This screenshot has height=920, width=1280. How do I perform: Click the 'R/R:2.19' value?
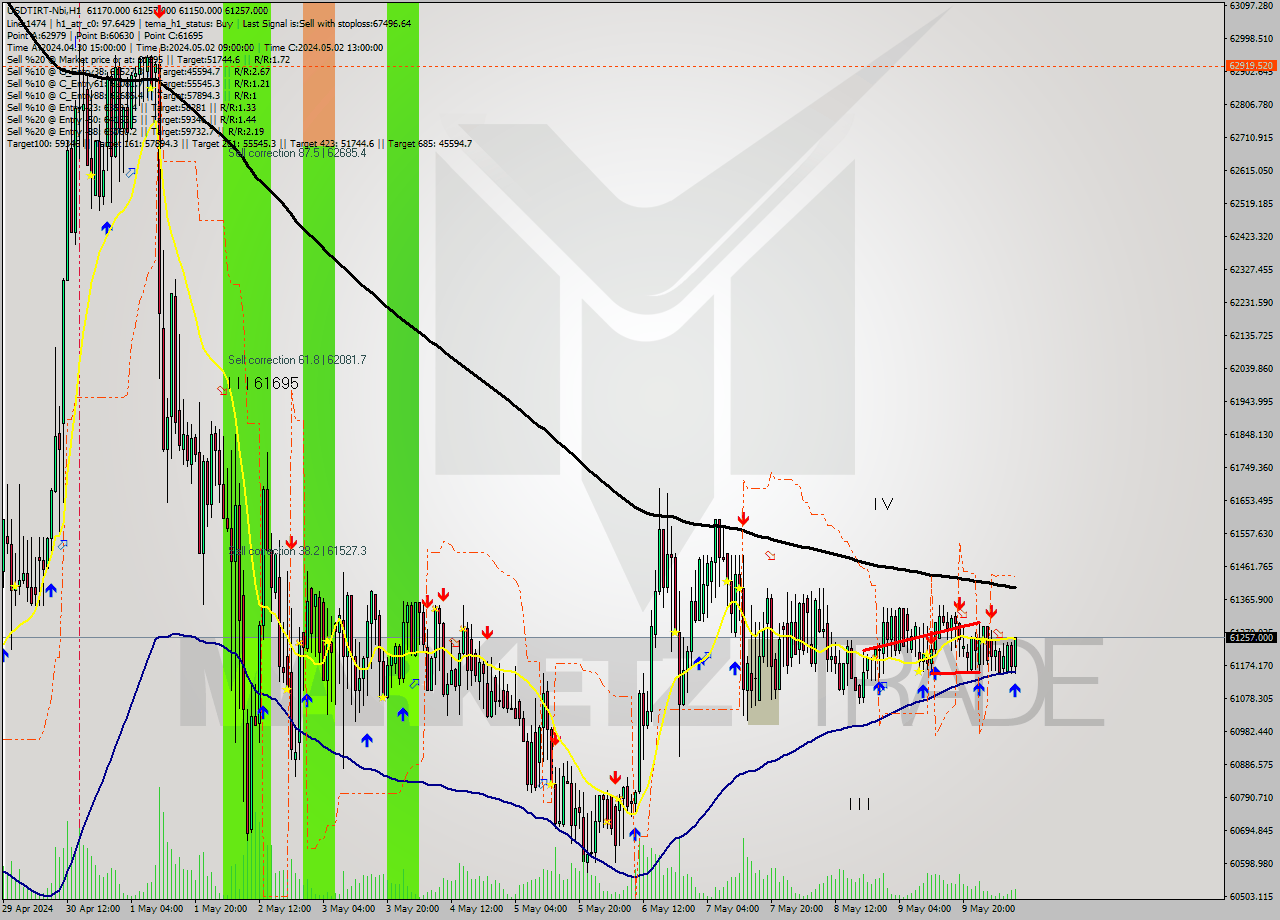[x=246, y=131]
